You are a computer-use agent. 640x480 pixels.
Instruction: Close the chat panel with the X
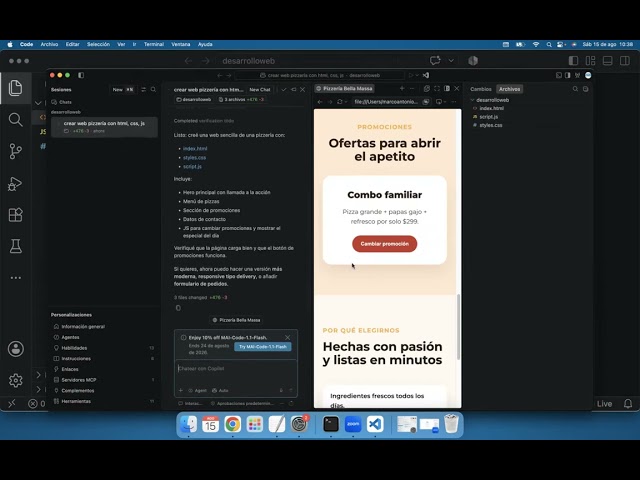coord(302,89)
